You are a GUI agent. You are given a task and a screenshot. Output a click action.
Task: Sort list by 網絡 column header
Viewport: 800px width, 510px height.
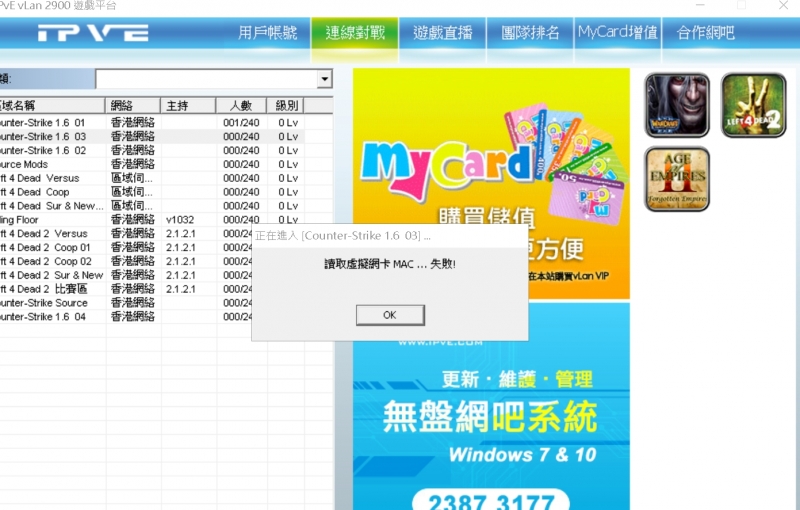133,106
